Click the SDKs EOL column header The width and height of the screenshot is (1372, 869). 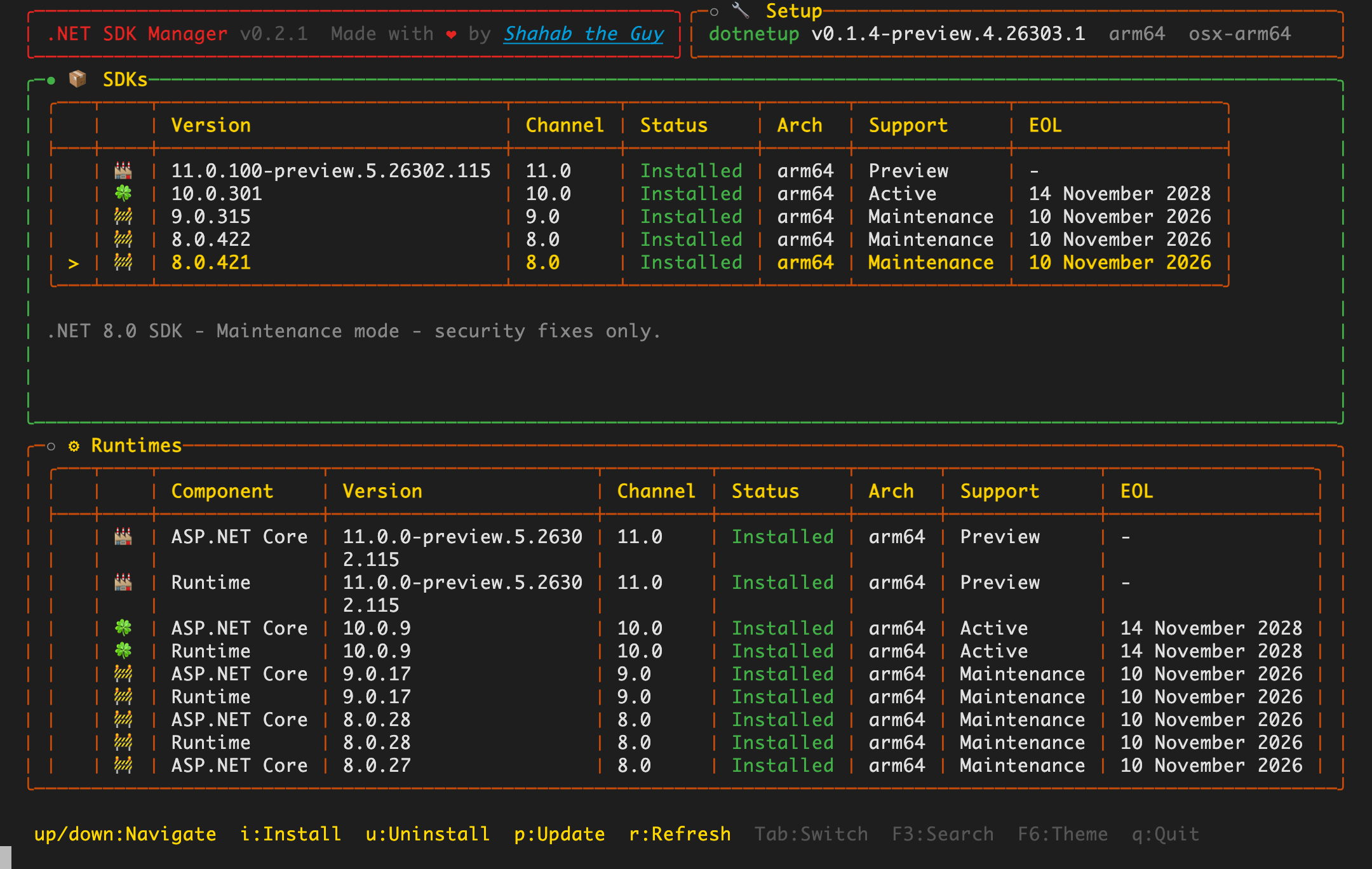tap(1046, 125)
